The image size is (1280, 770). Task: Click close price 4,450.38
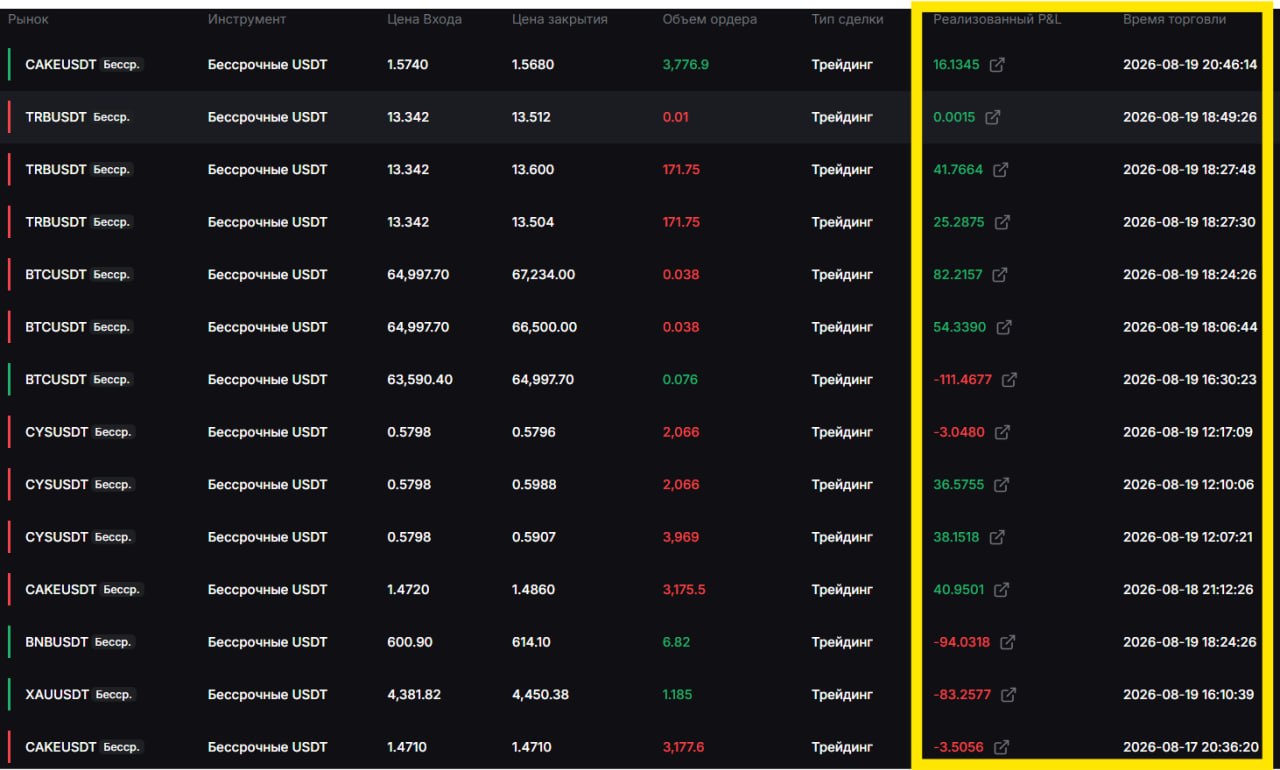(541, 695)
